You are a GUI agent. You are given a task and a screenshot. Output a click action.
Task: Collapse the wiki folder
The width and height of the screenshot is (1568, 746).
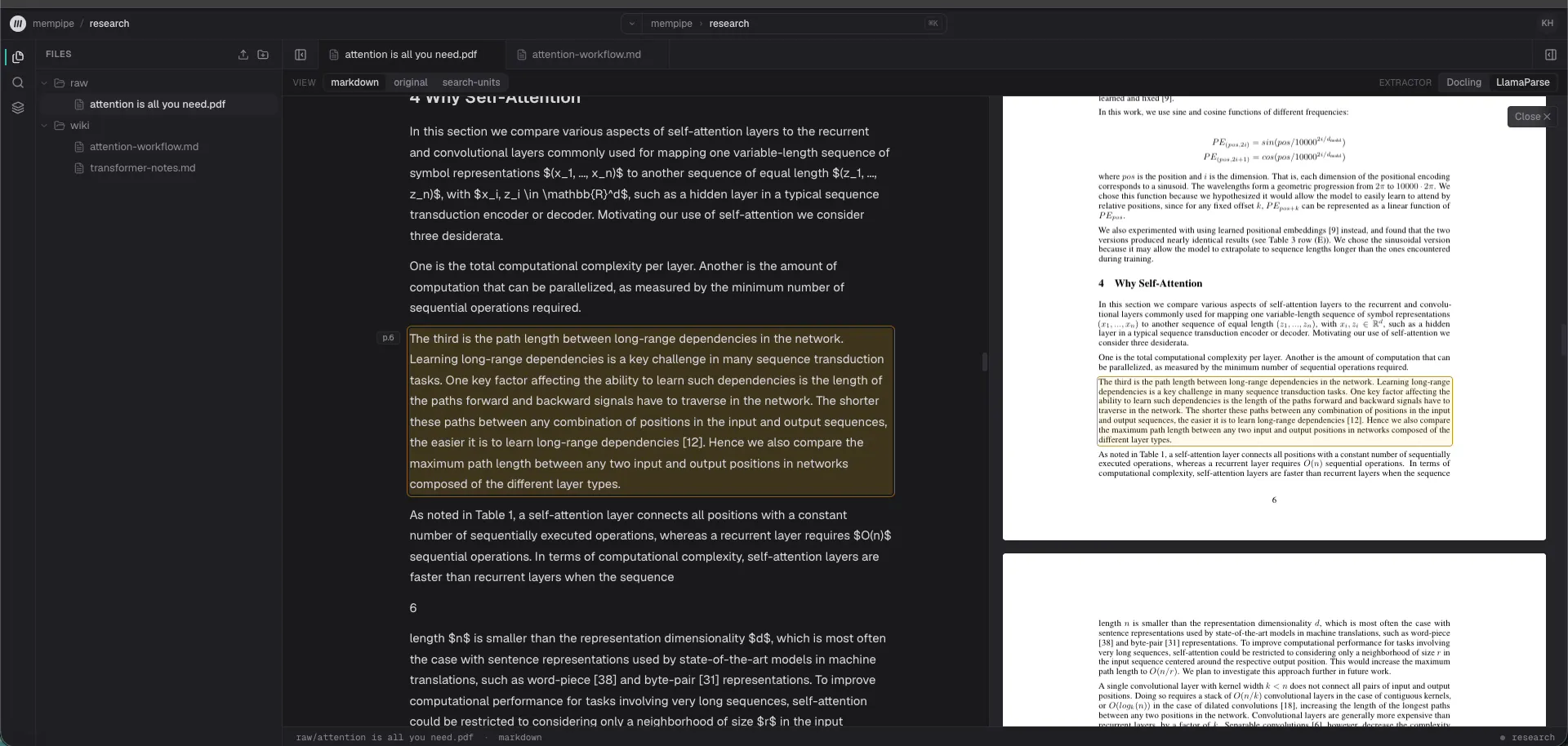coord(44,126)
